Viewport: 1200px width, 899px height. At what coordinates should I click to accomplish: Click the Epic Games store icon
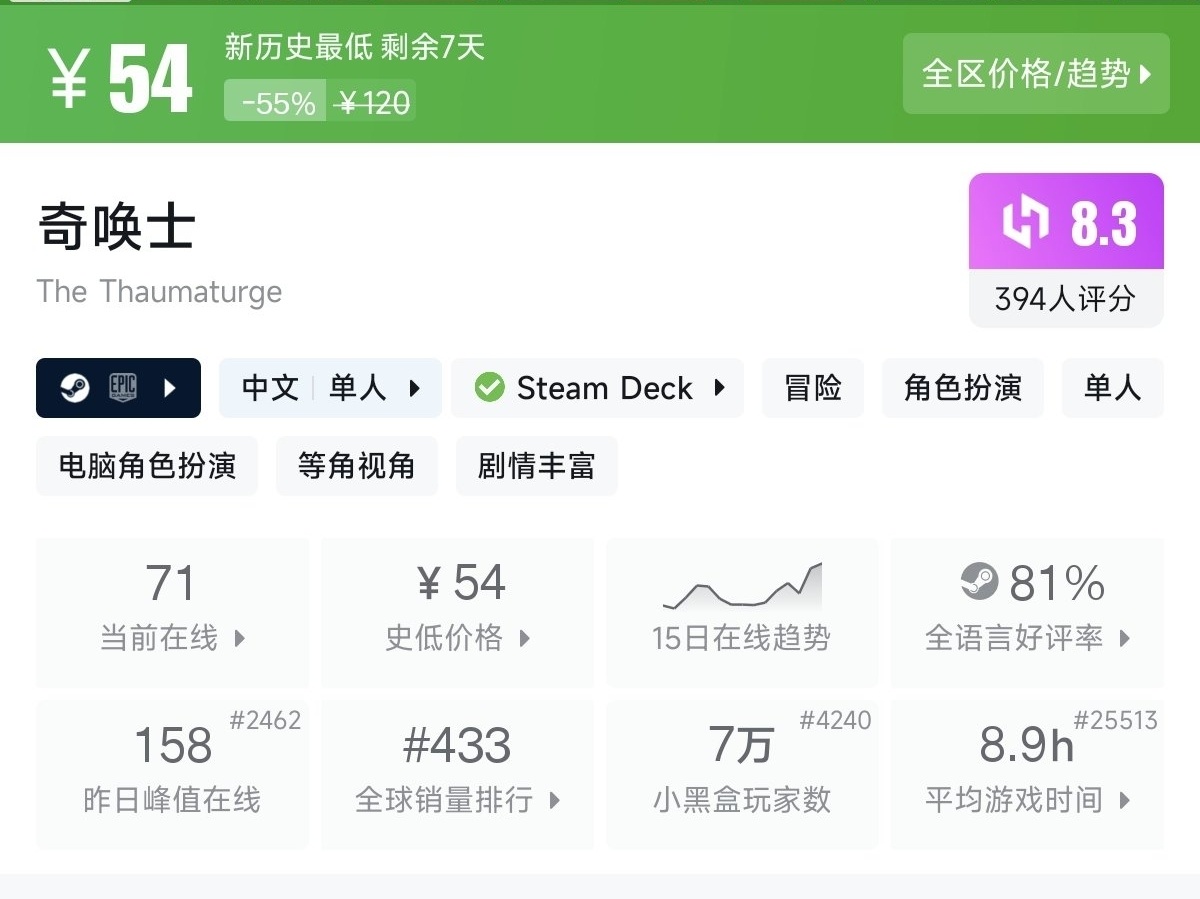tap(123, 388)
